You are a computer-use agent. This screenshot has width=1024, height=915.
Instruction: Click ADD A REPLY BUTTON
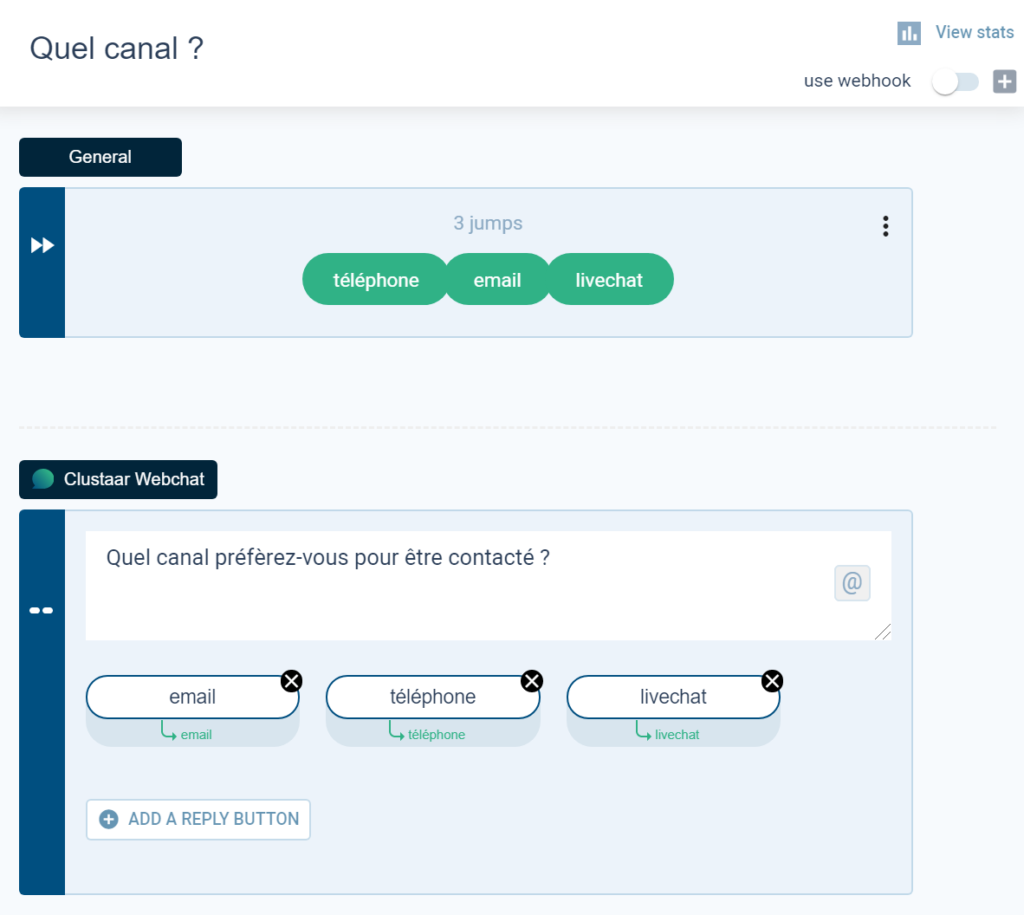(x=199, y=819)
